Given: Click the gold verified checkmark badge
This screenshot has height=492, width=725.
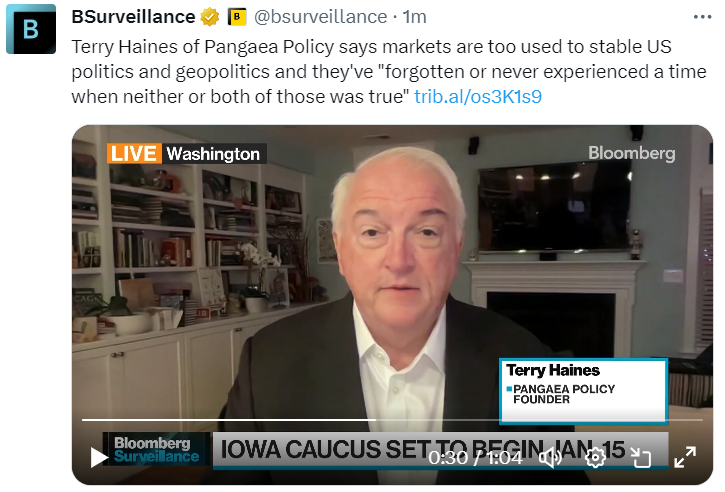Looking at the screenshot, I should coord(209,17).
